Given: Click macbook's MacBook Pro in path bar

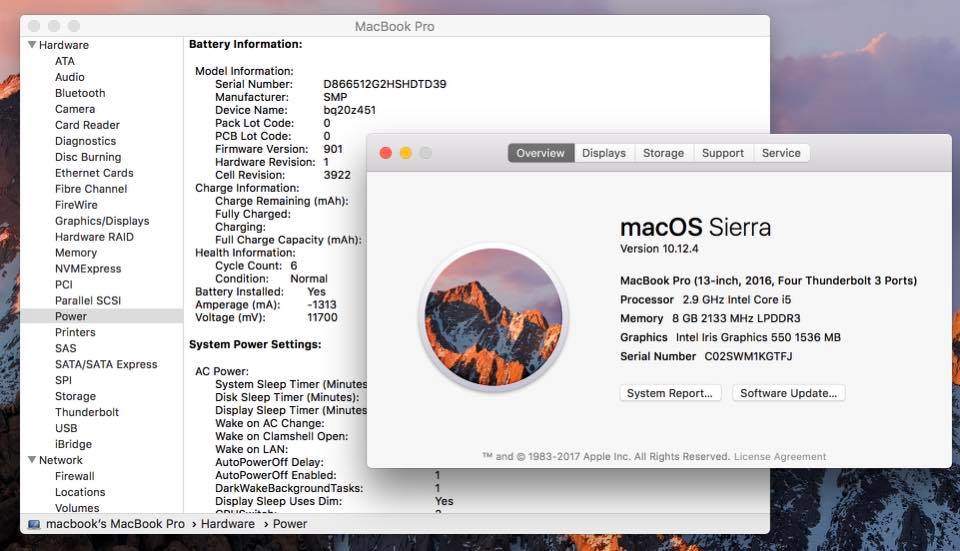Looking at the screenshot, I should tap(115, 524).
